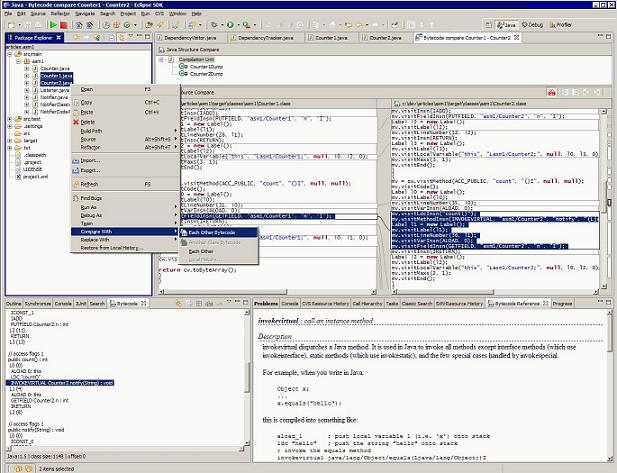The image size is (617, 473).
Task: Select the INVOKEVIRTUAL Counter2.notify bytecode line
Action: click(x=60, y=383)
